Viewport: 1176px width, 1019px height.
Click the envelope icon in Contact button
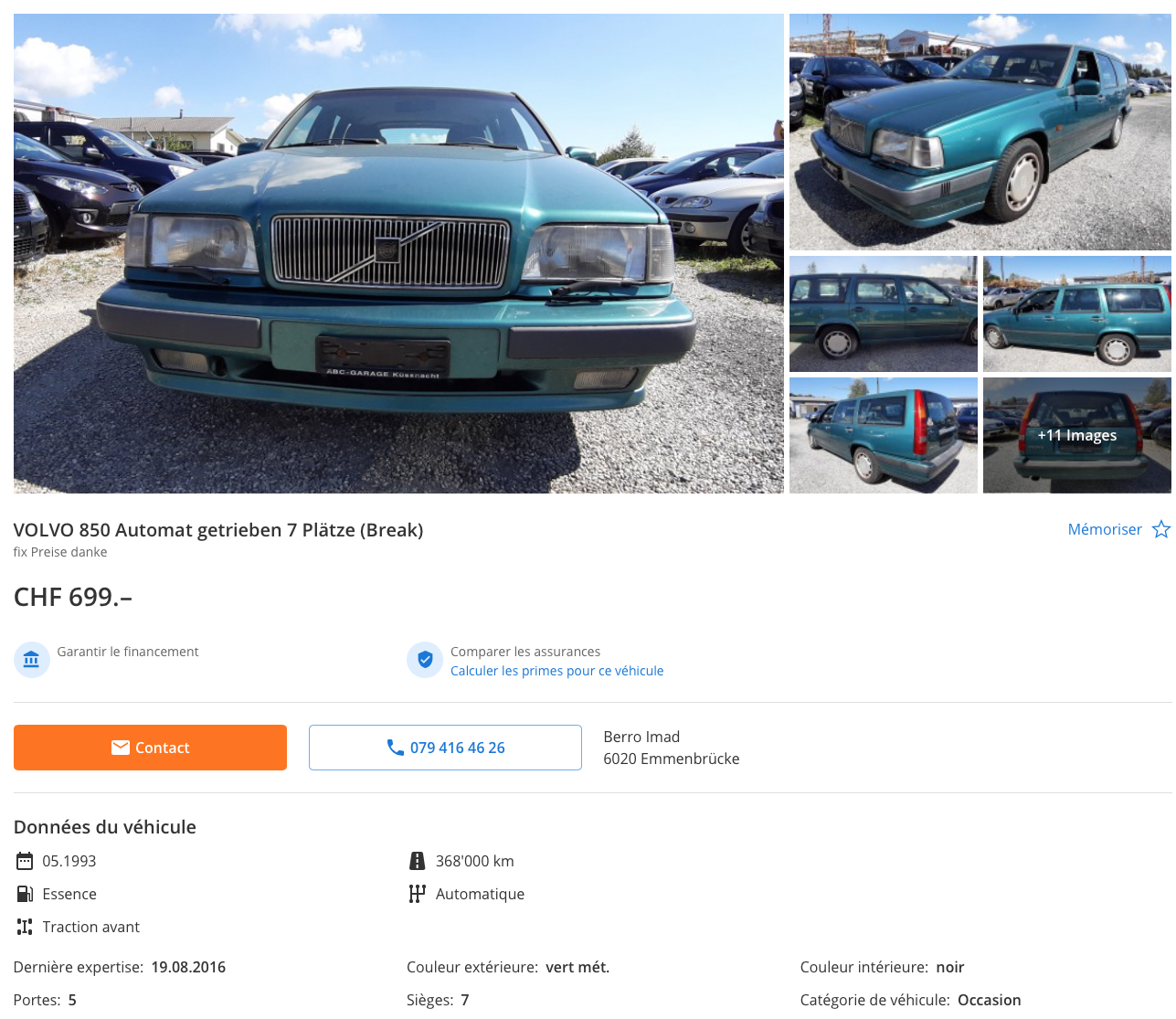(121, 748)
